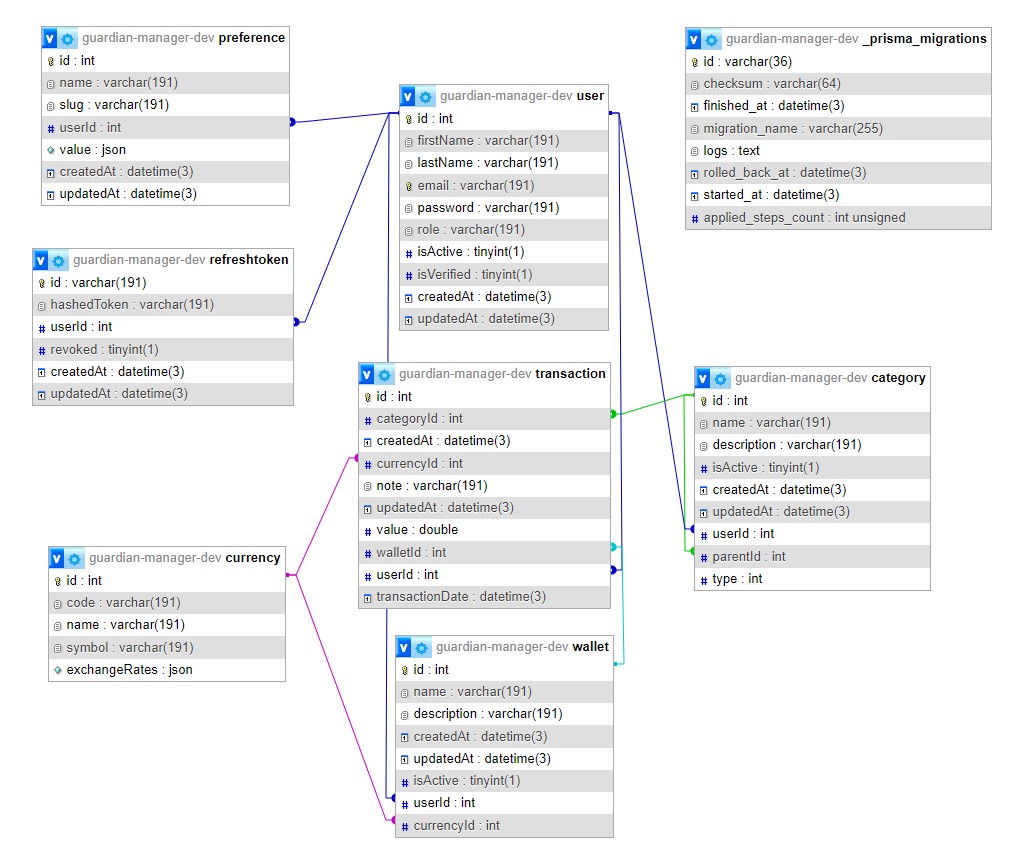Click the _prisma_migrations table title
Viewport: 1029px width, 843px height.
pyautogui.click(x=924, y=39)
